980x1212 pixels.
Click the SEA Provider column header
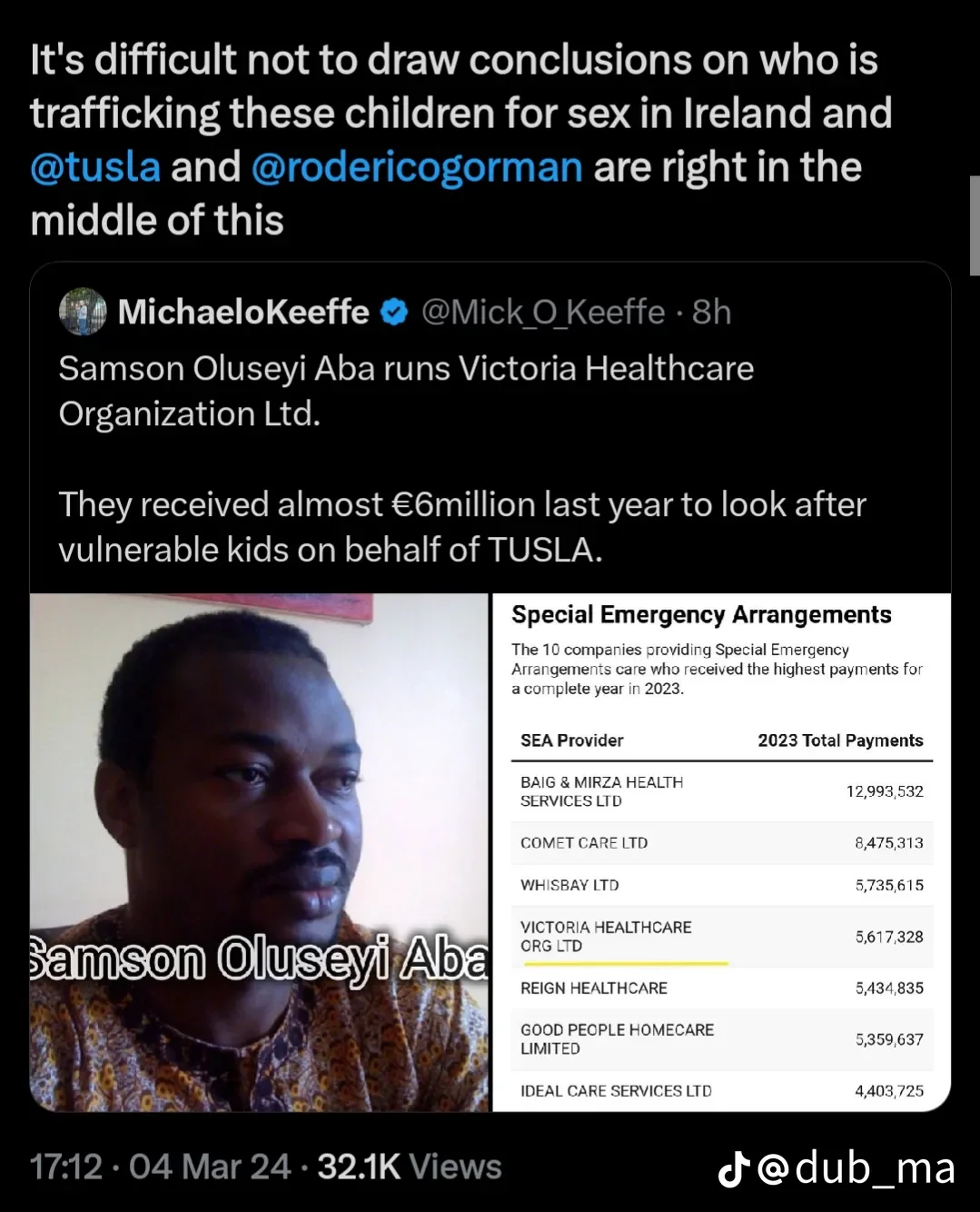571,740
